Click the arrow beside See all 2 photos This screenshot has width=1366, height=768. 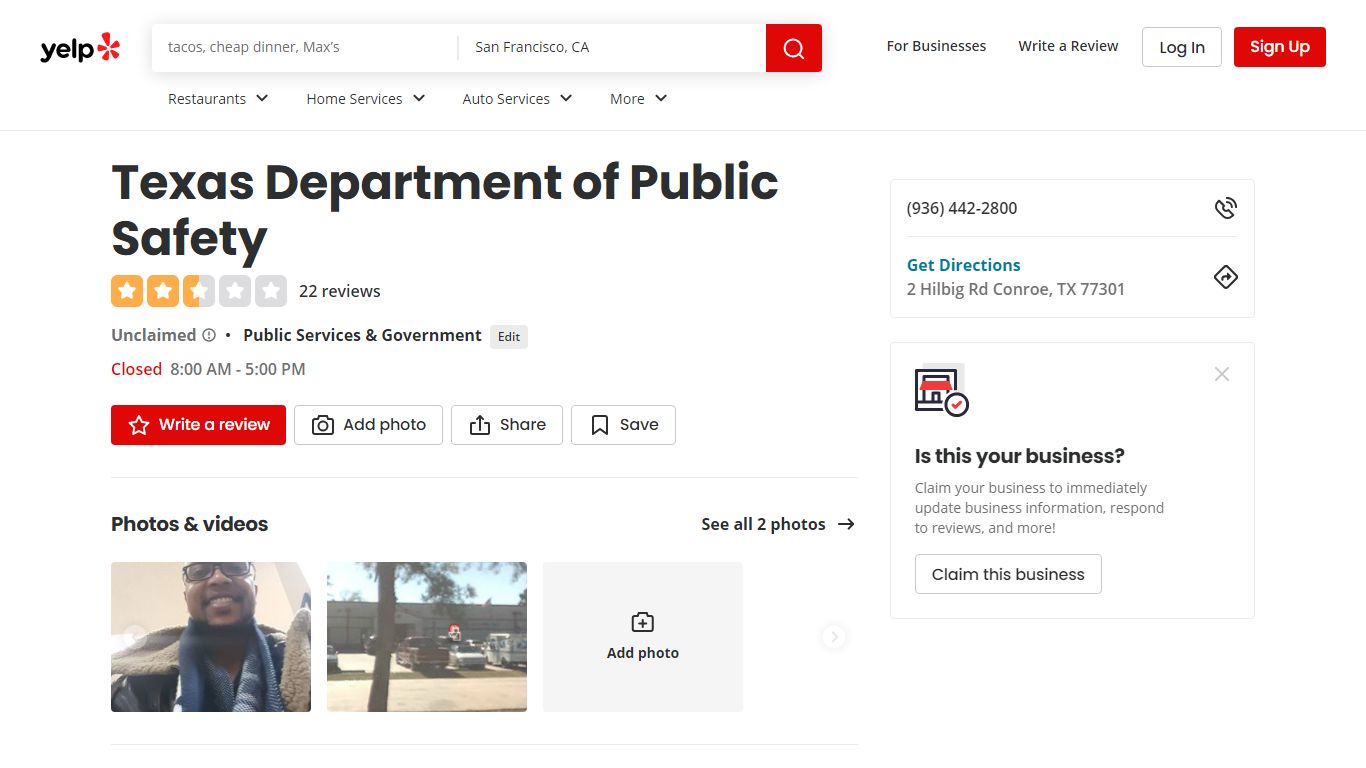(x=846, y=524)
